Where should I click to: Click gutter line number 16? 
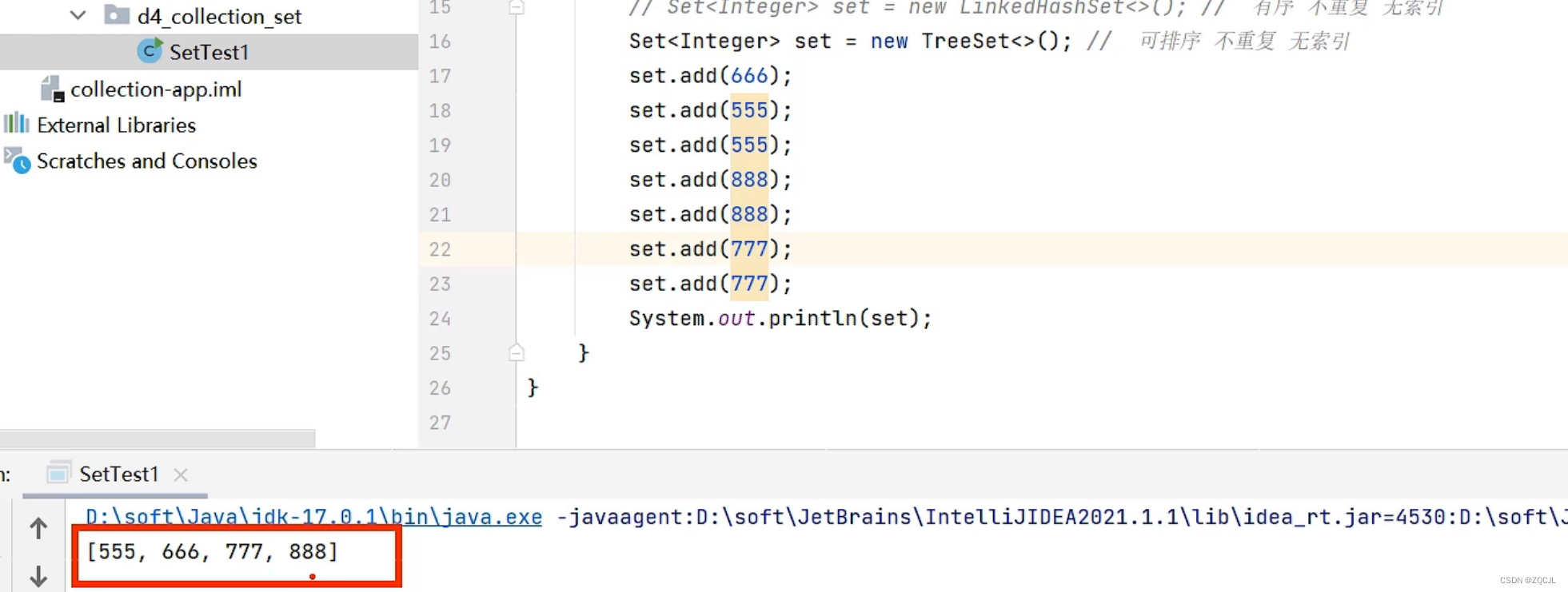440,42
